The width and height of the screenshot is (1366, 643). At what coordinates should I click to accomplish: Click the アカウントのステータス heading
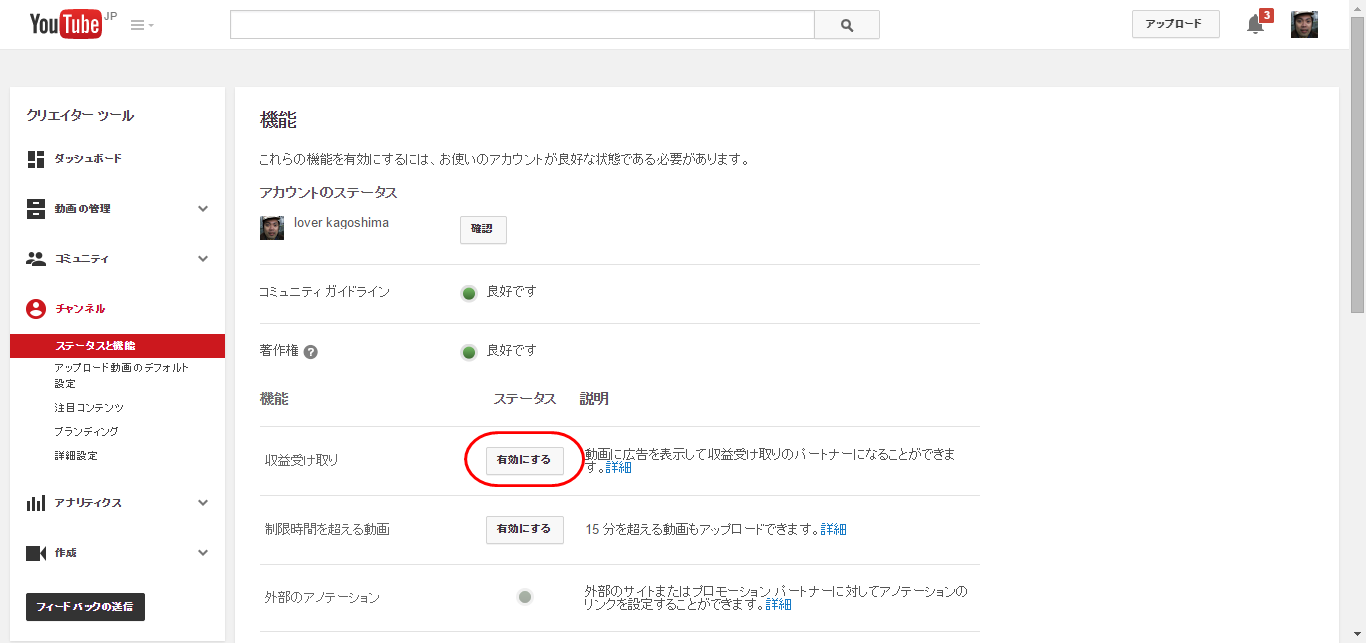(x=328, y=192)
